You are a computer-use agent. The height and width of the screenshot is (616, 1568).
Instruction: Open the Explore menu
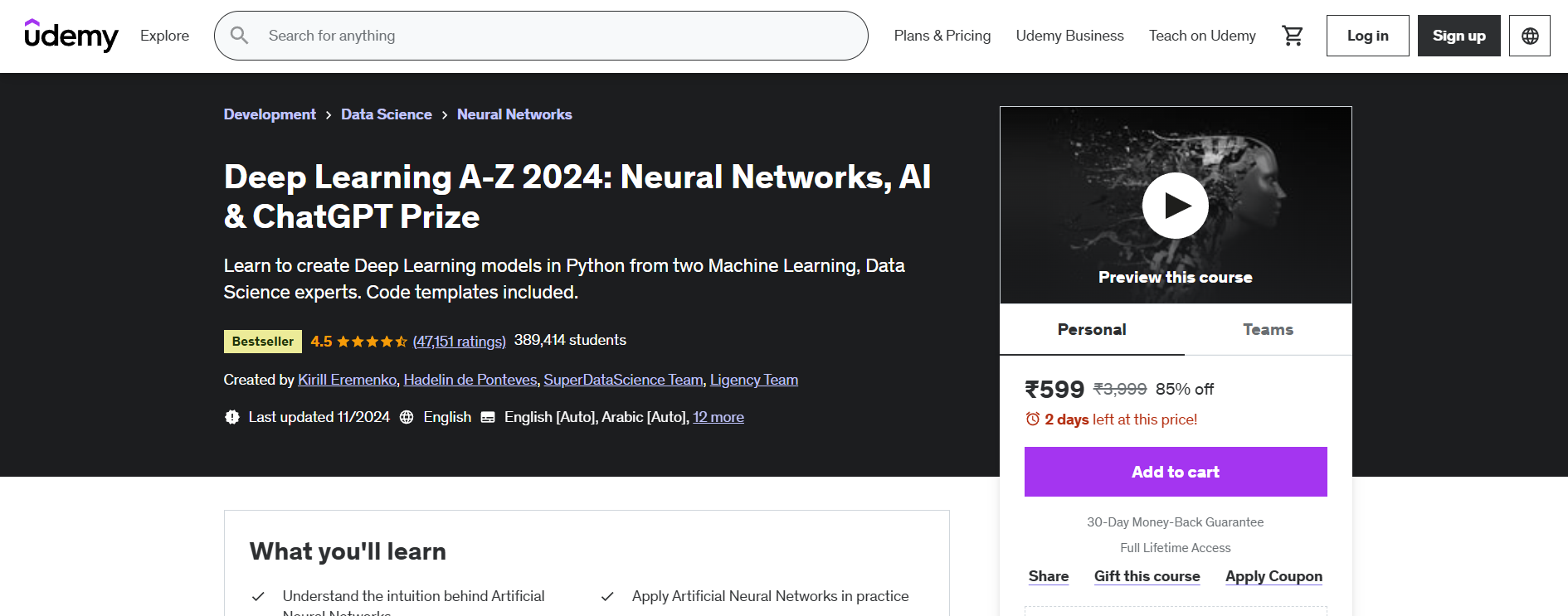[164, 36]
